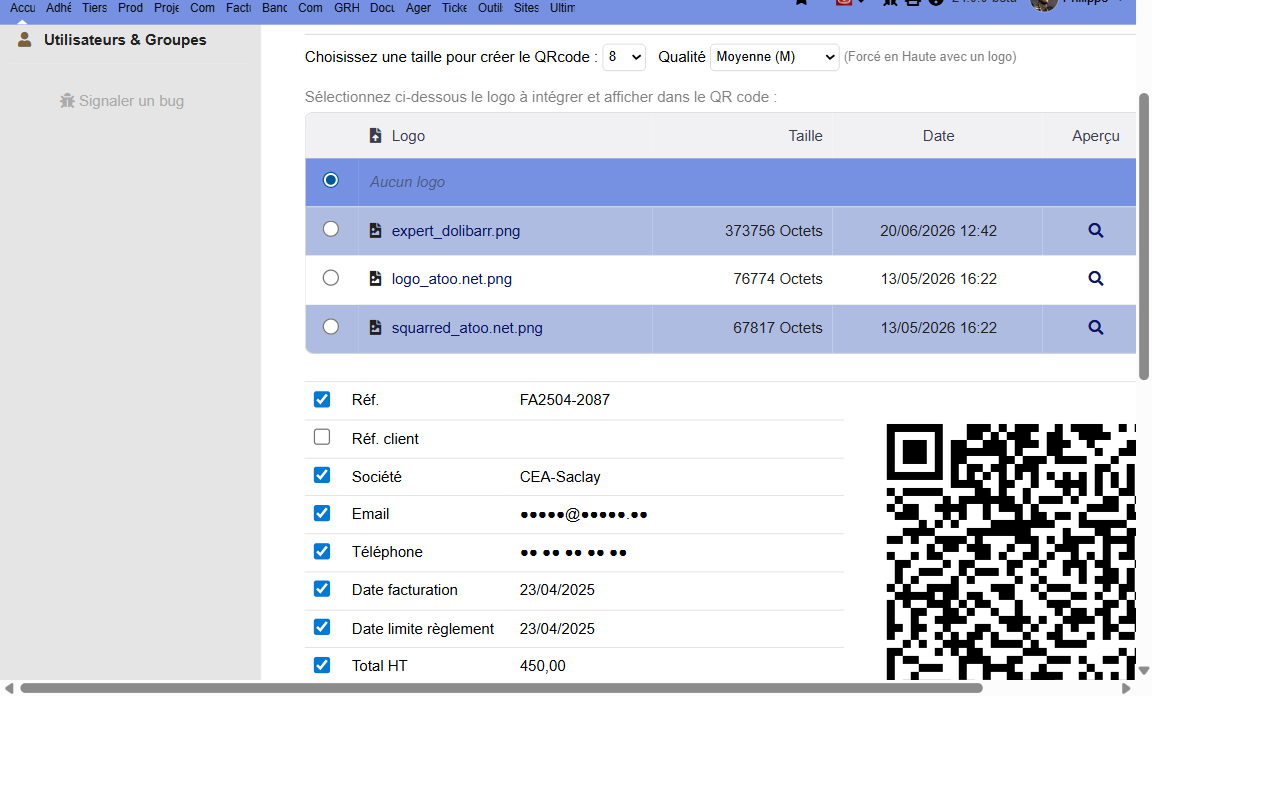Uncheck the Réf. checkbox
This screenshot has width=1281, height=804.
click(x=322, y=399)
